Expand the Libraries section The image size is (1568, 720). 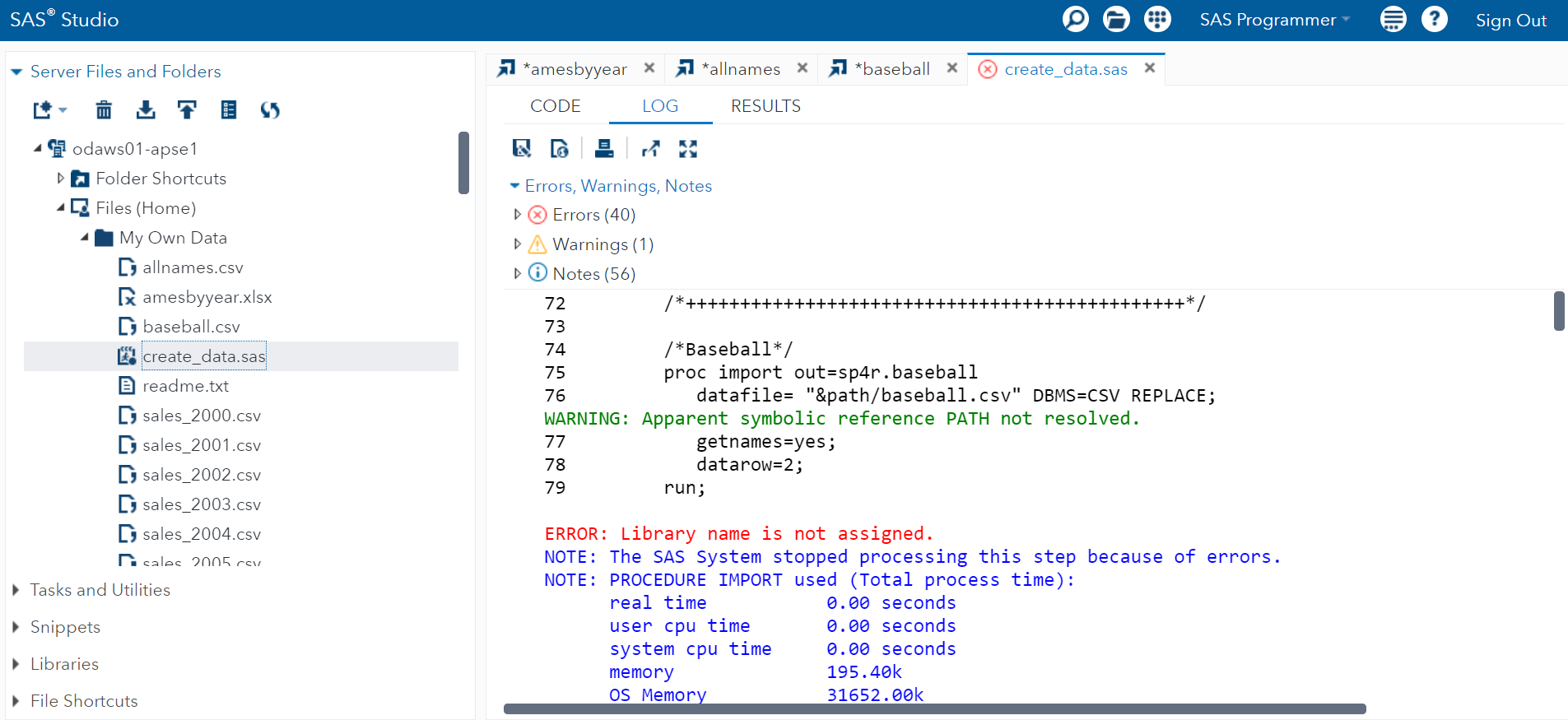pyautogui.click(x=64, y=664)
